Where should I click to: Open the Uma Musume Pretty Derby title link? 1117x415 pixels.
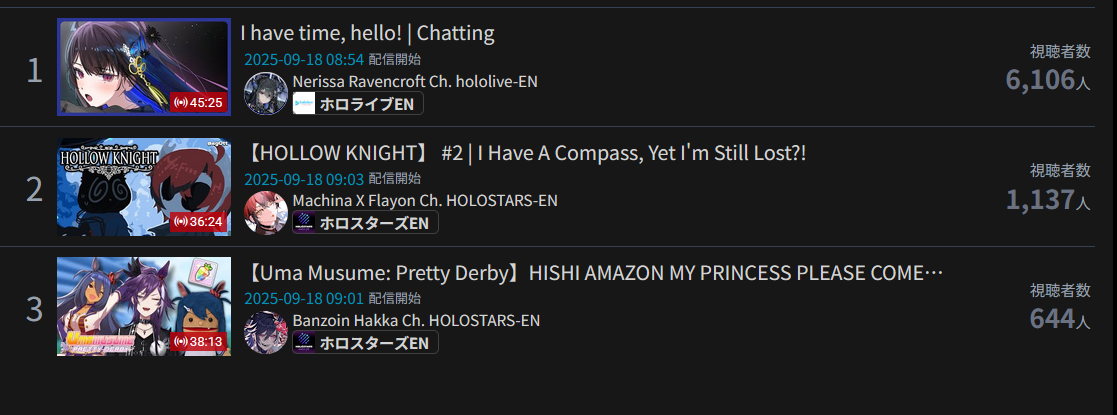[594, 272]
